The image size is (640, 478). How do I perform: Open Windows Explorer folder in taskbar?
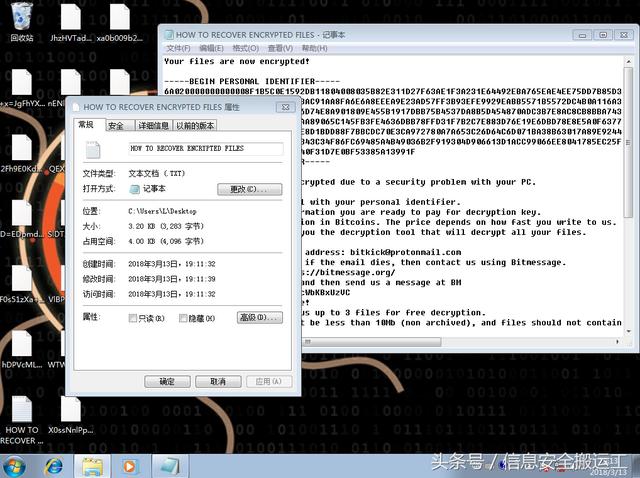coord(93,467)
